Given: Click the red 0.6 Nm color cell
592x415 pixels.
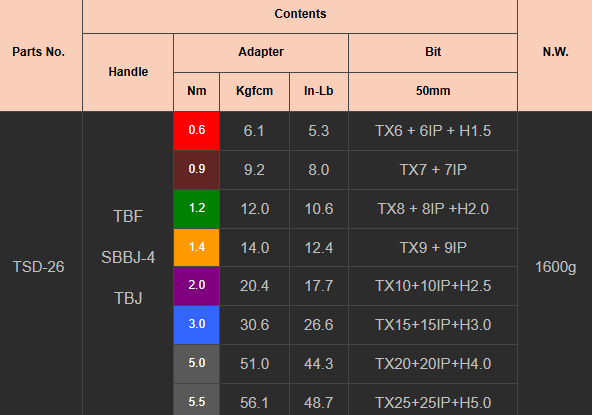Looking at the screenshot, I should pos(196,131).
